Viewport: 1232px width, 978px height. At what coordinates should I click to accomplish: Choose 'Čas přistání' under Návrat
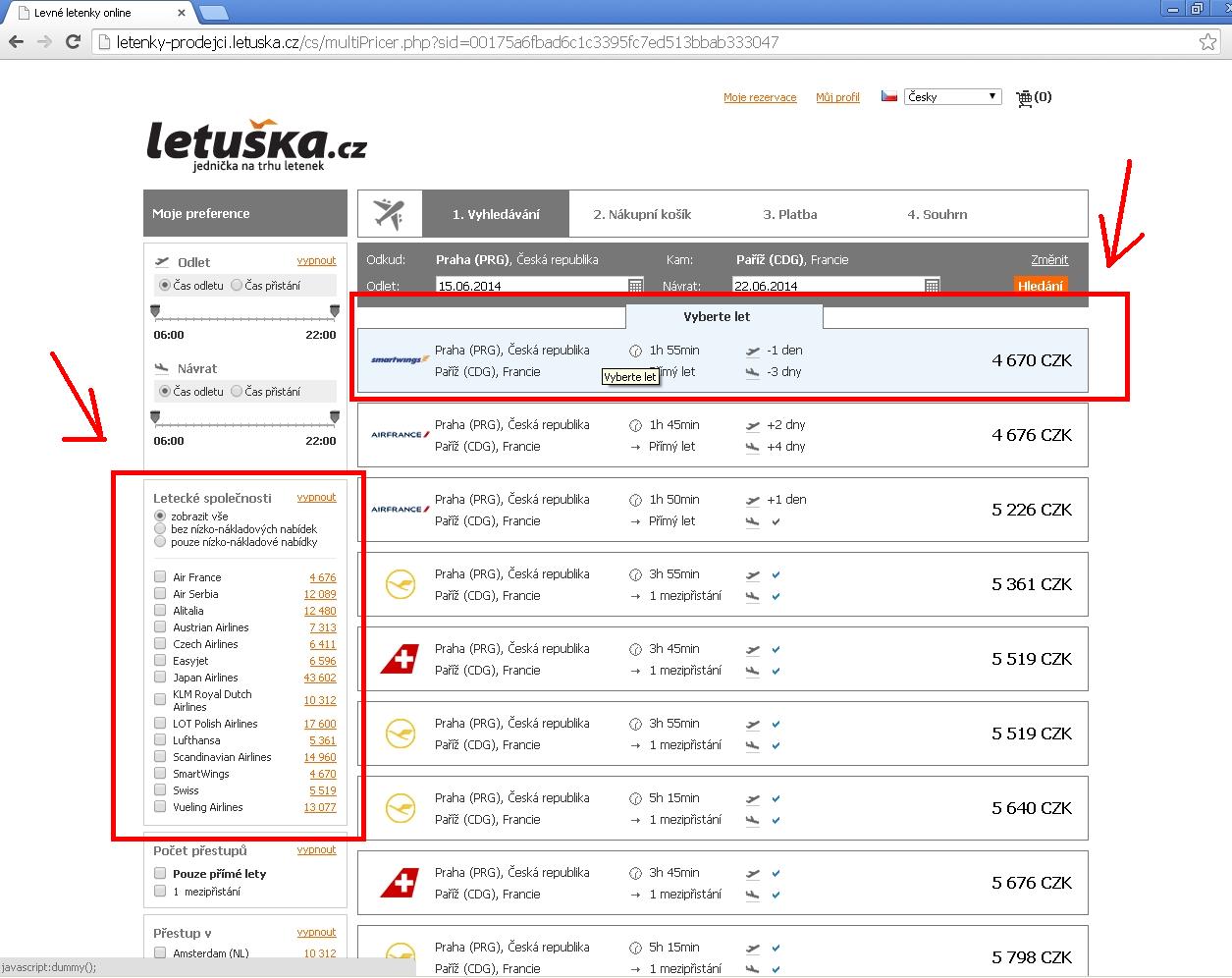237,392
